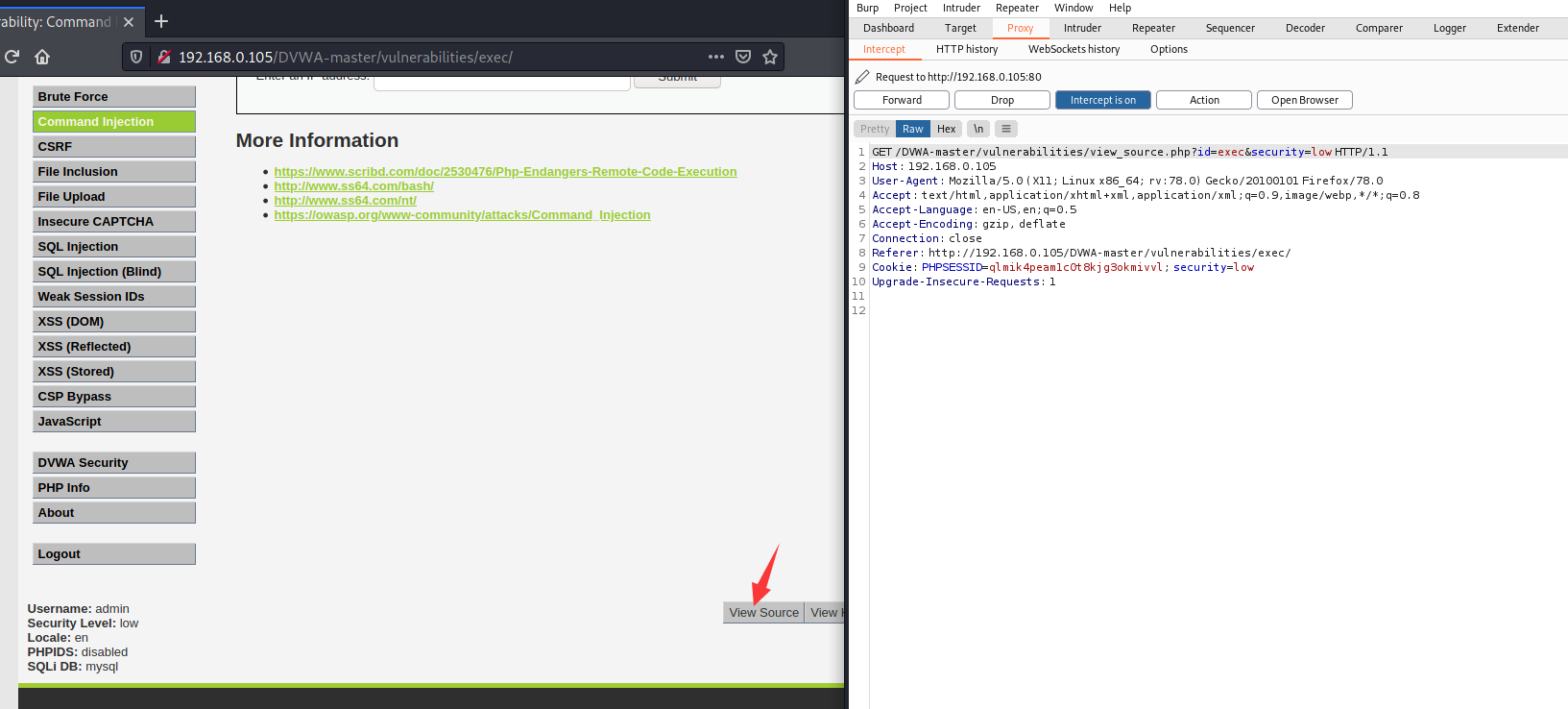Click the View Source button

[x=763, y=613]
